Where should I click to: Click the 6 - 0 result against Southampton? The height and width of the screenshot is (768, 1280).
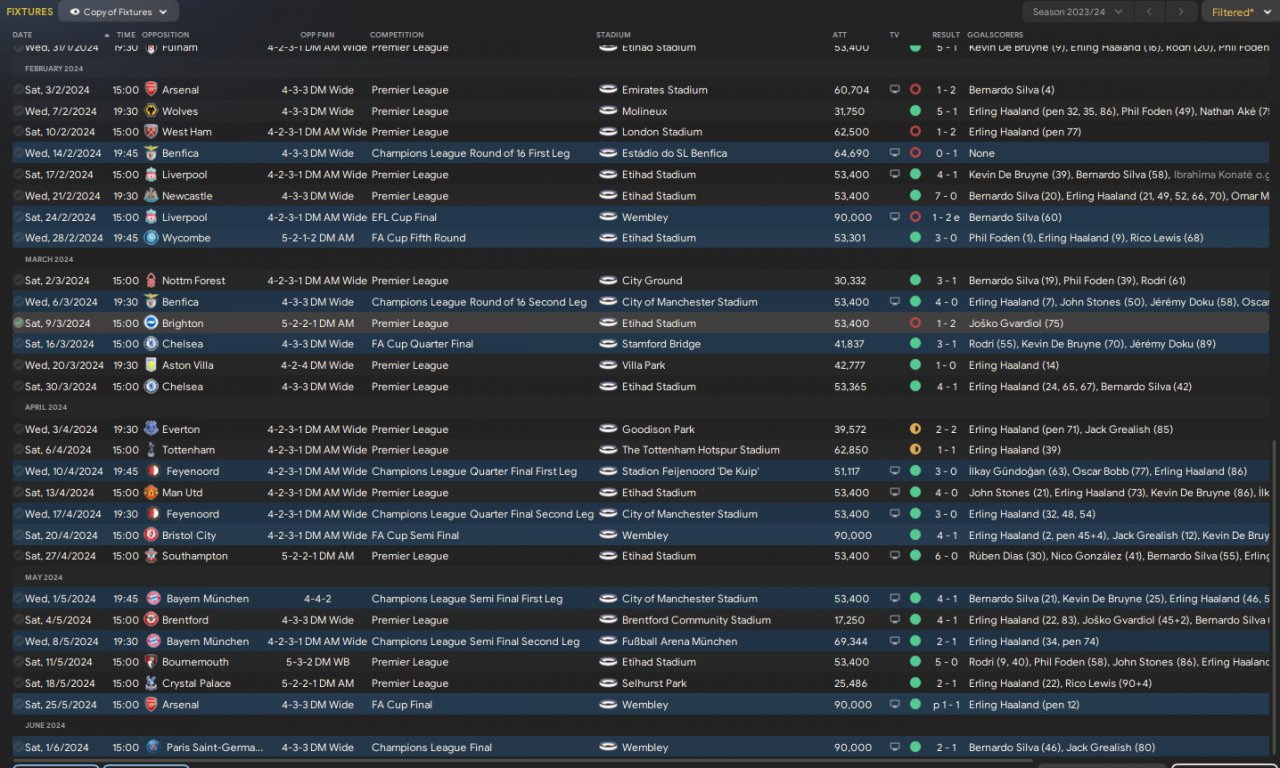[946, 556]
